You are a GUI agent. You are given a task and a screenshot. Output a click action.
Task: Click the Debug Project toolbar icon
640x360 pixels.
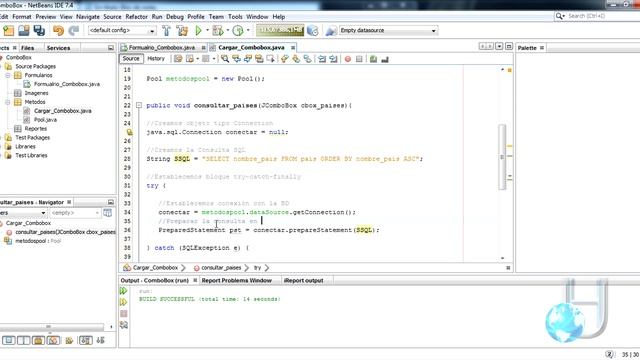(x=218, y=30)
